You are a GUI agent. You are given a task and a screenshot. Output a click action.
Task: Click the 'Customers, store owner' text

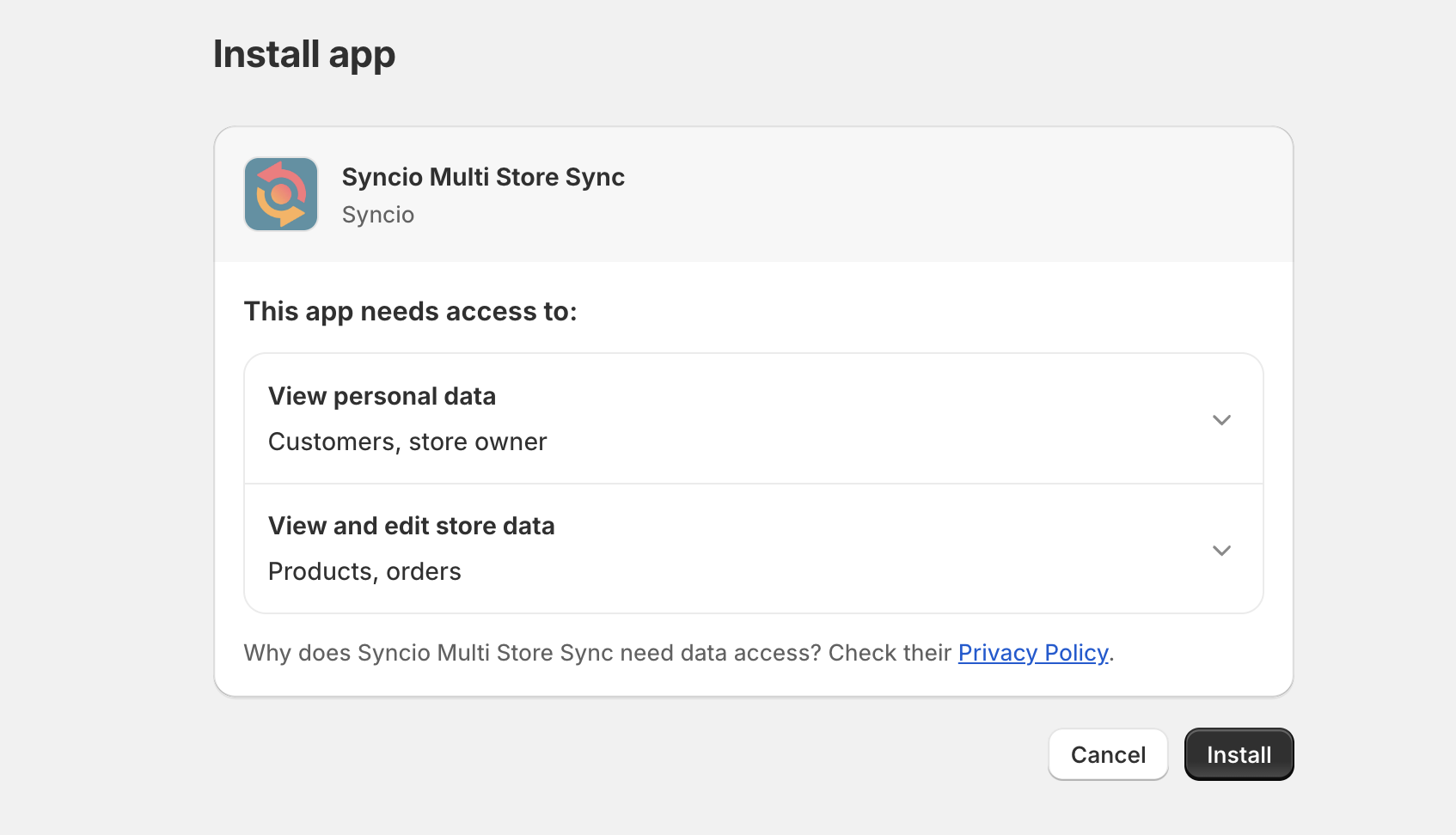tap(407, 442)
